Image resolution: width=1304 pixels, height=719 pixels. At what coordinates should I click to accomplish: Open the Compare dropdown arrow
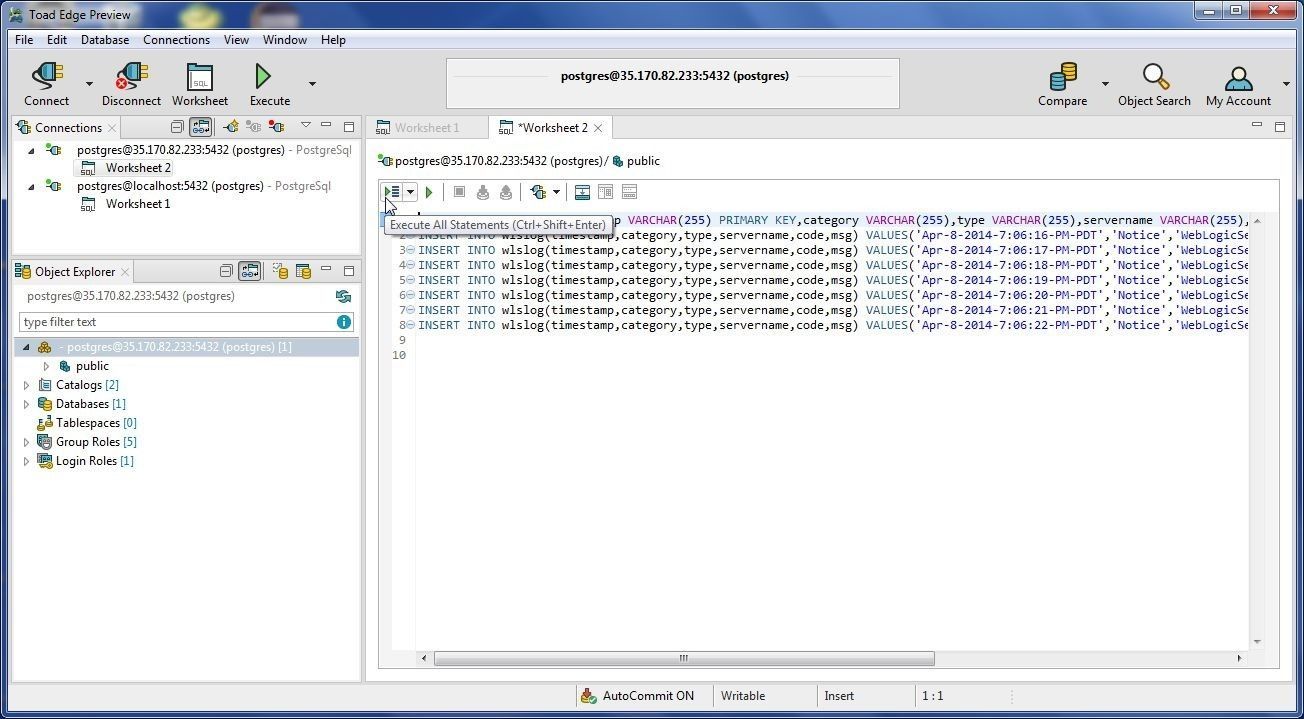pyautogui.click(x=1105, y=84)
